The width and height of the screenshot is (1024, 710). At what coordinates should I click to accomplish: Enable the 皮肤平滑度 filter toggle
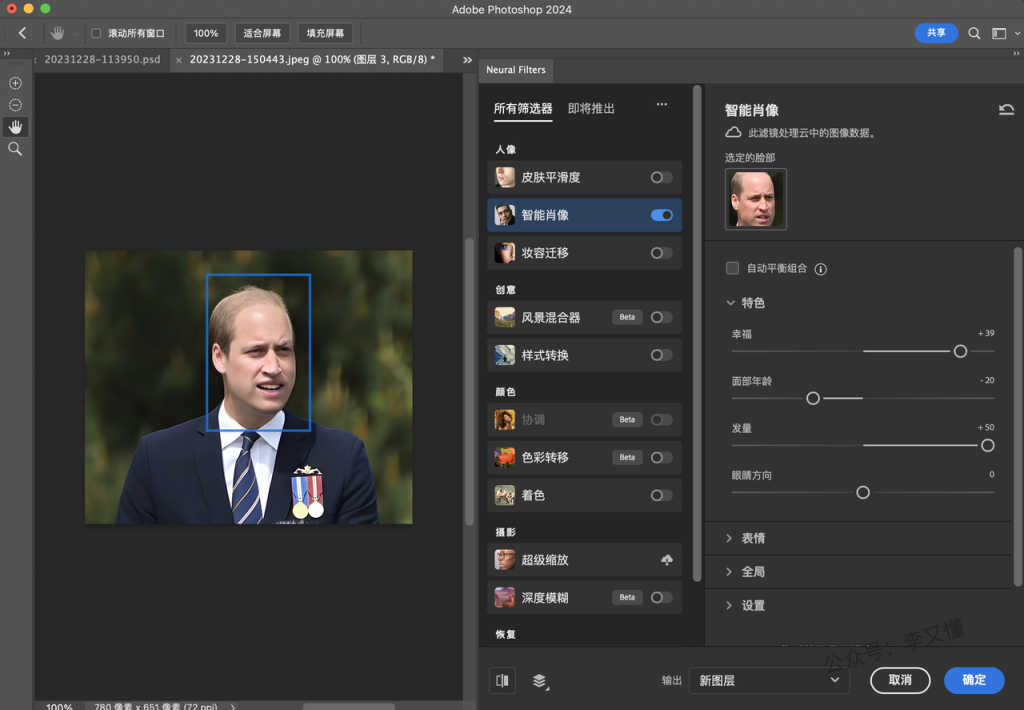point(661,177)
